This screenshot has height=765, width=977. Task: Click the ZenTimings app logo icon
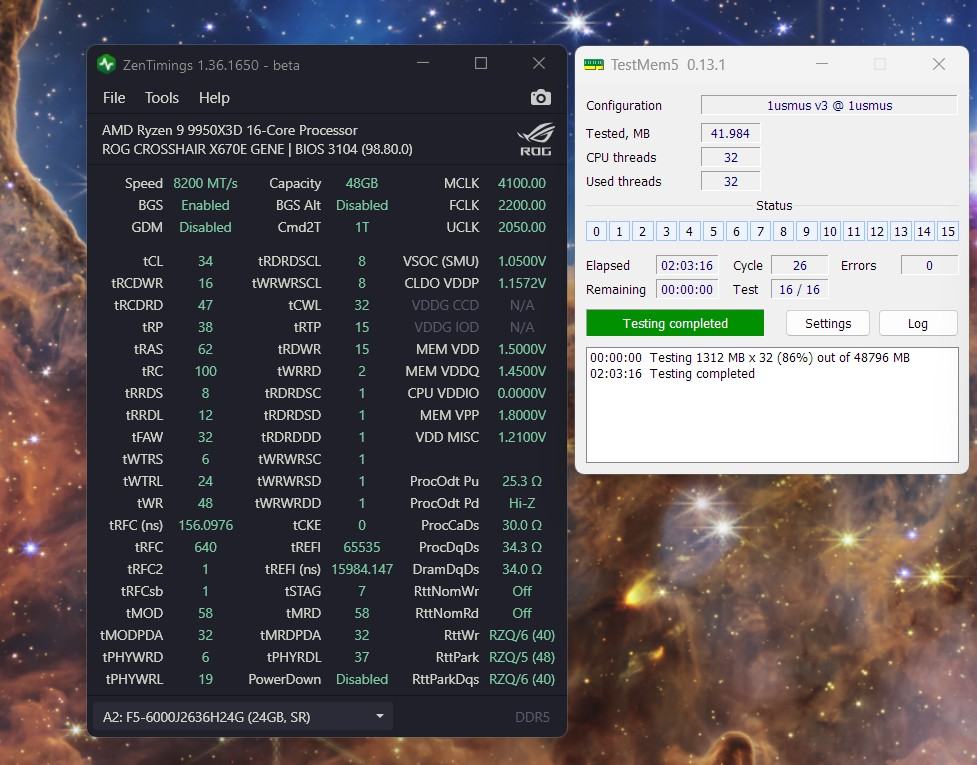pos(107,64)
